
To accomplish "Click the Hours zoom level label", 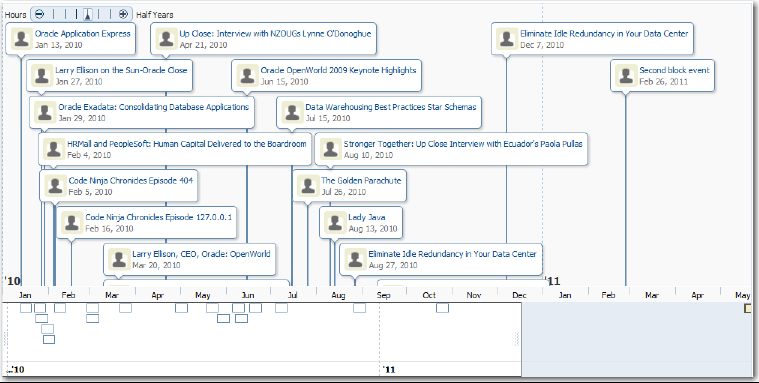I will coord(15,15).
